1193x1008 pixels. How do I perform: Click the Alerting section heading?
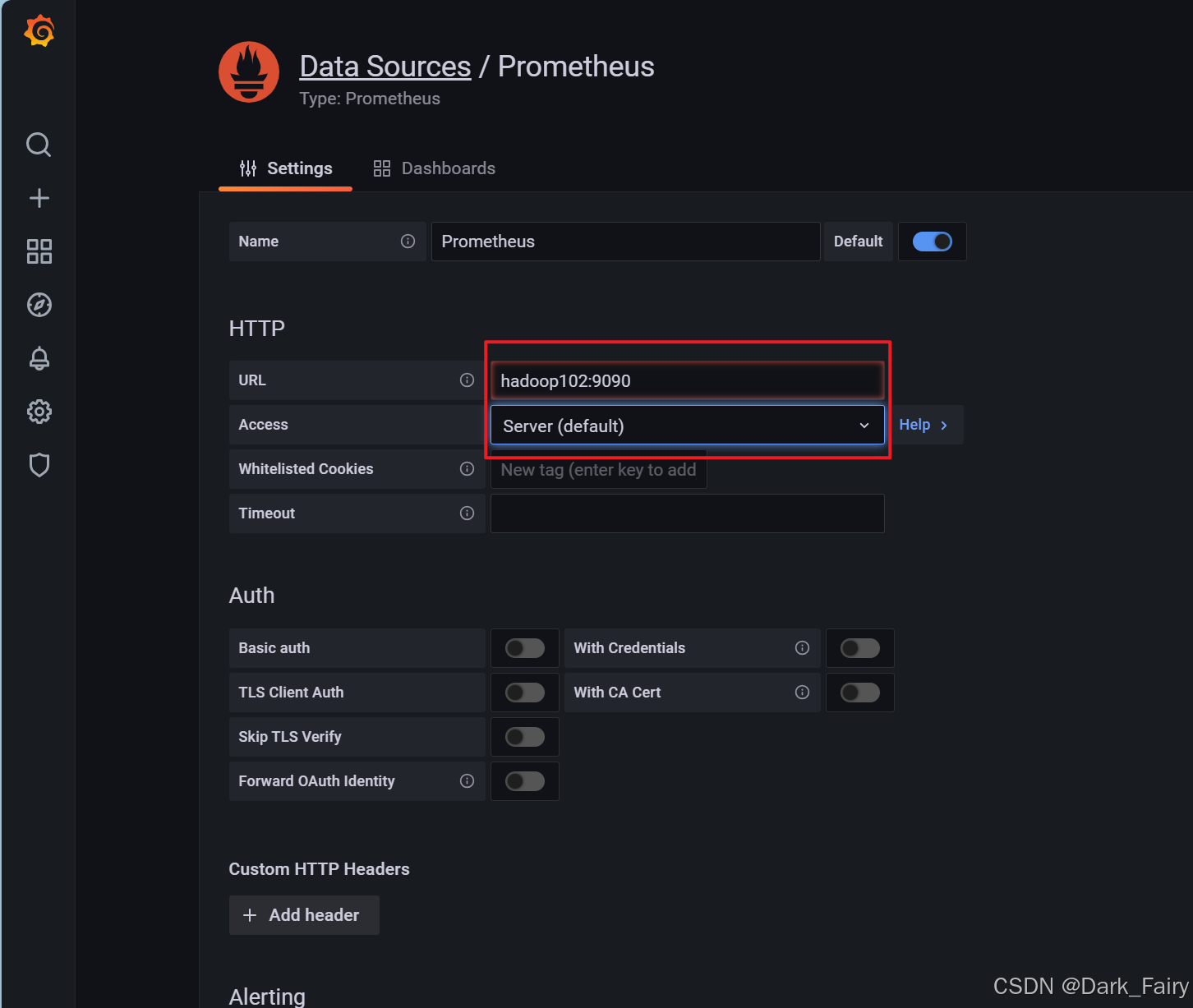coord(267,996)
